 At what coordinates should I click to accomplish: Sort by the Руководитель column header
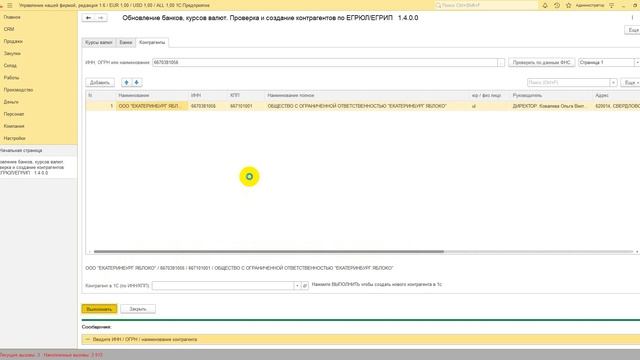point(551,95)
